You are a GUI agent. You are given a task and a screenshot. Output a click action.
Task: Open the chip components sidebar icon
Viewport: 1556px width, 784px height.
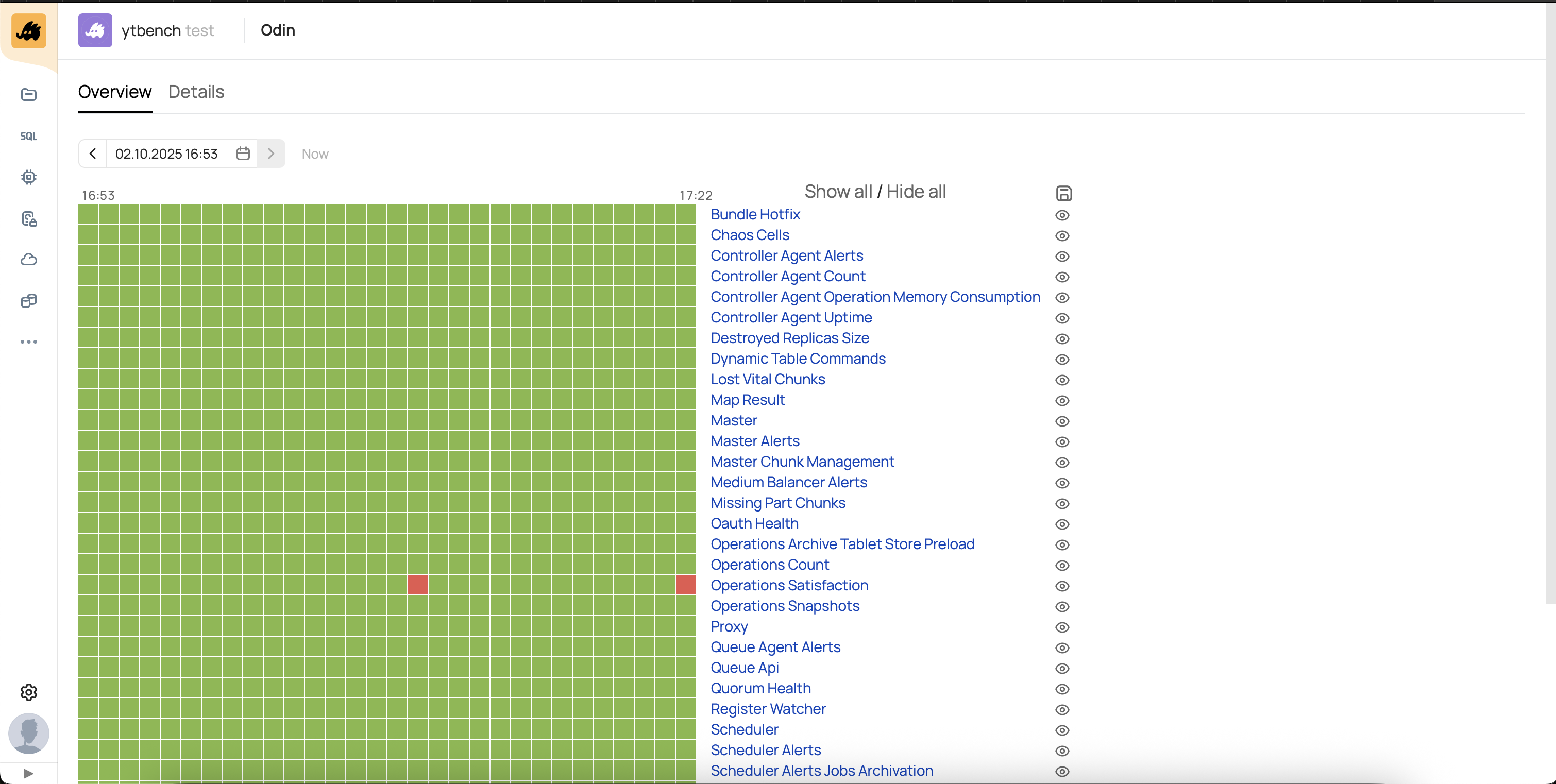28,177
